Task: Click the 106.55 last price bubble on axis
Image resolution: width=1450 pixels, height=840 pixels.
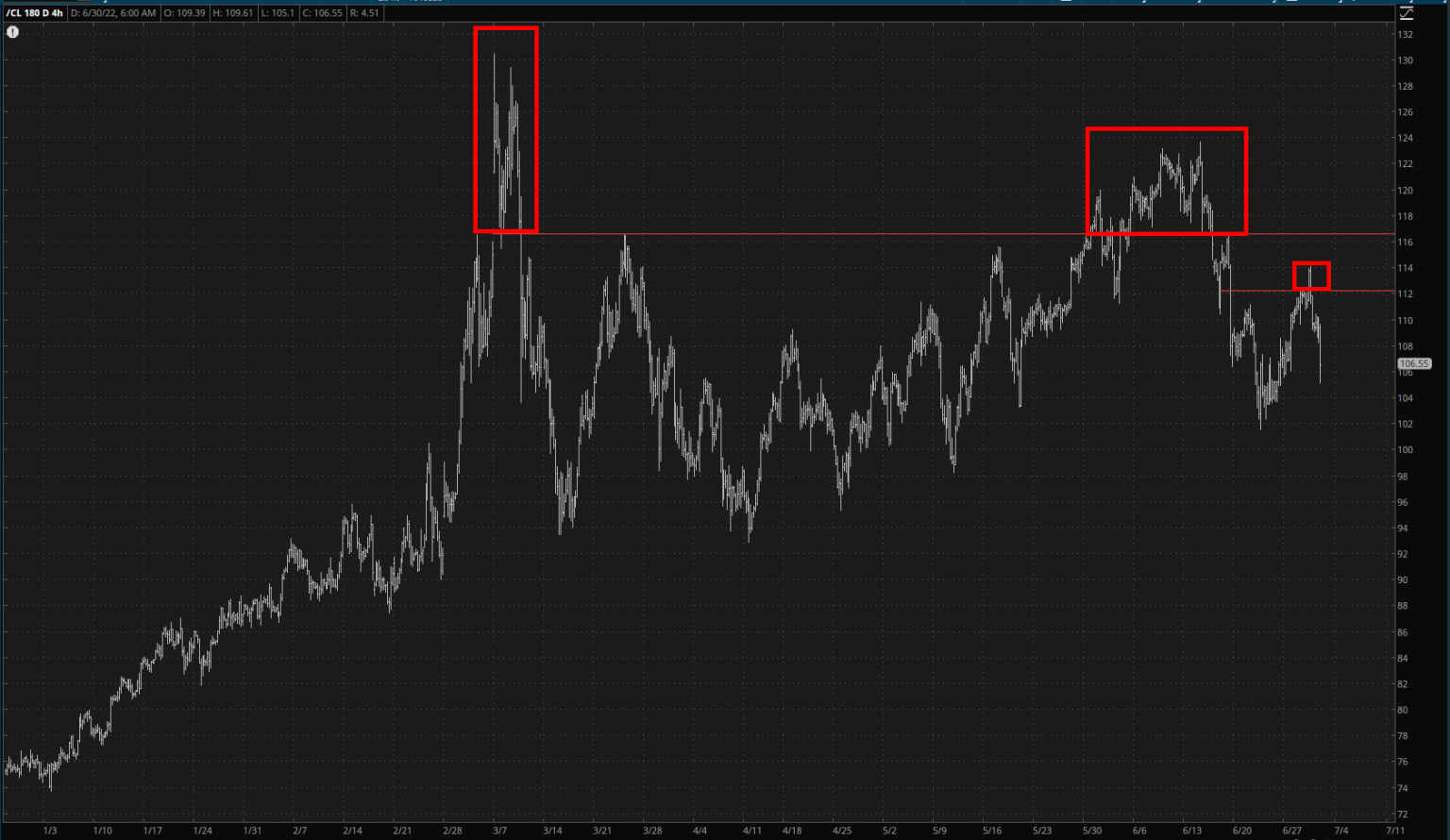Action: click(x=1414, y=363)
